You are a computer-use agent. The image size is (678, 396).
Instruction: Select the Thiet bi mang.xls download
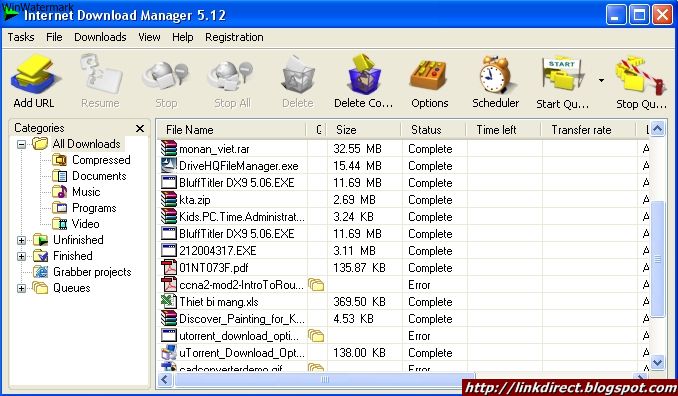click(x=219, y=302)
